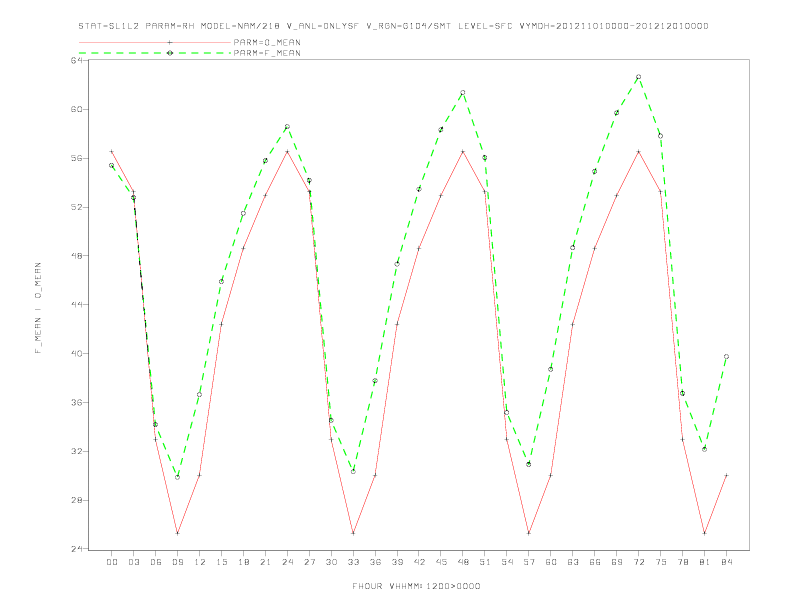Screen dimensions: 792x612
Task: Click the x-axis tick label 15
Action: click(221, 562)
